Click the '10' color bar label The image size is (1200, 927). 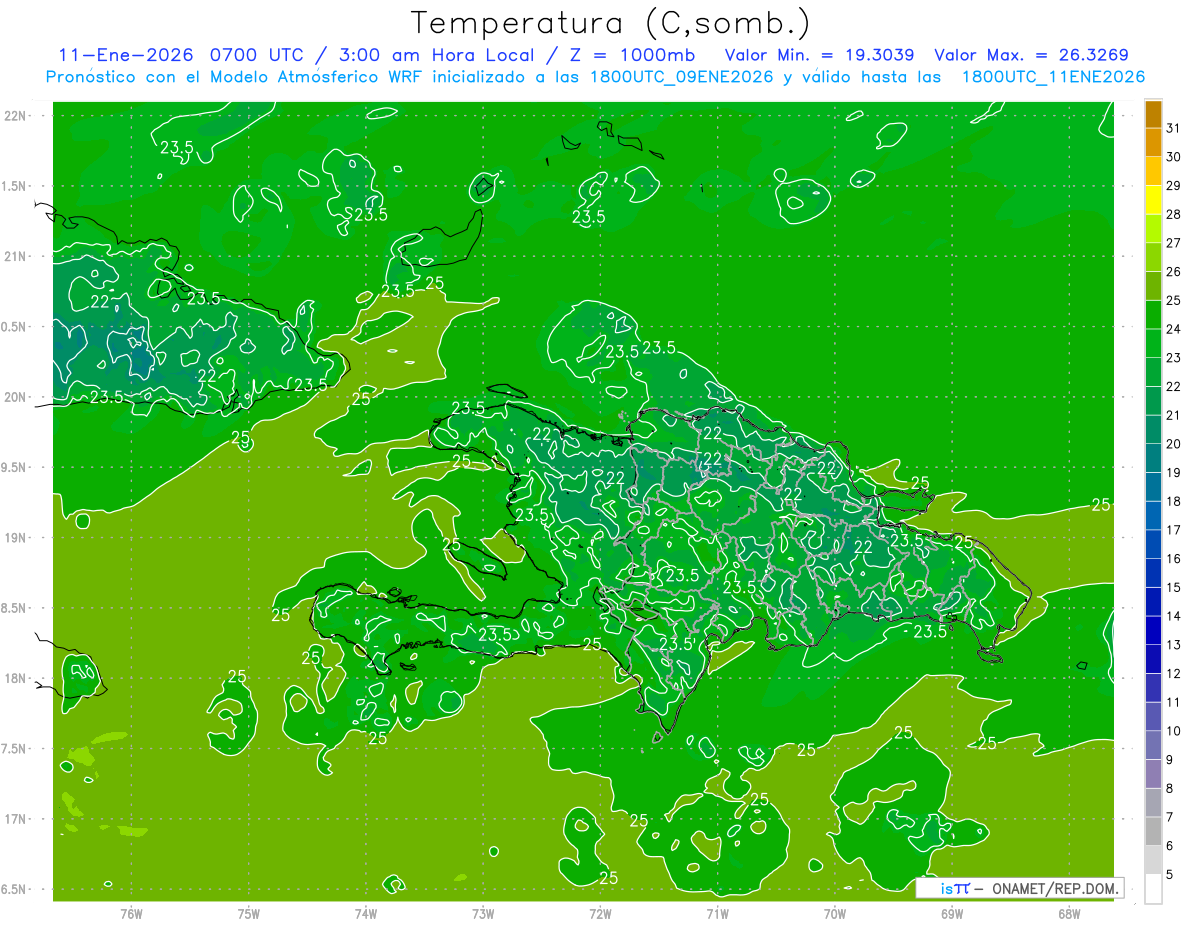(1174, 731)
